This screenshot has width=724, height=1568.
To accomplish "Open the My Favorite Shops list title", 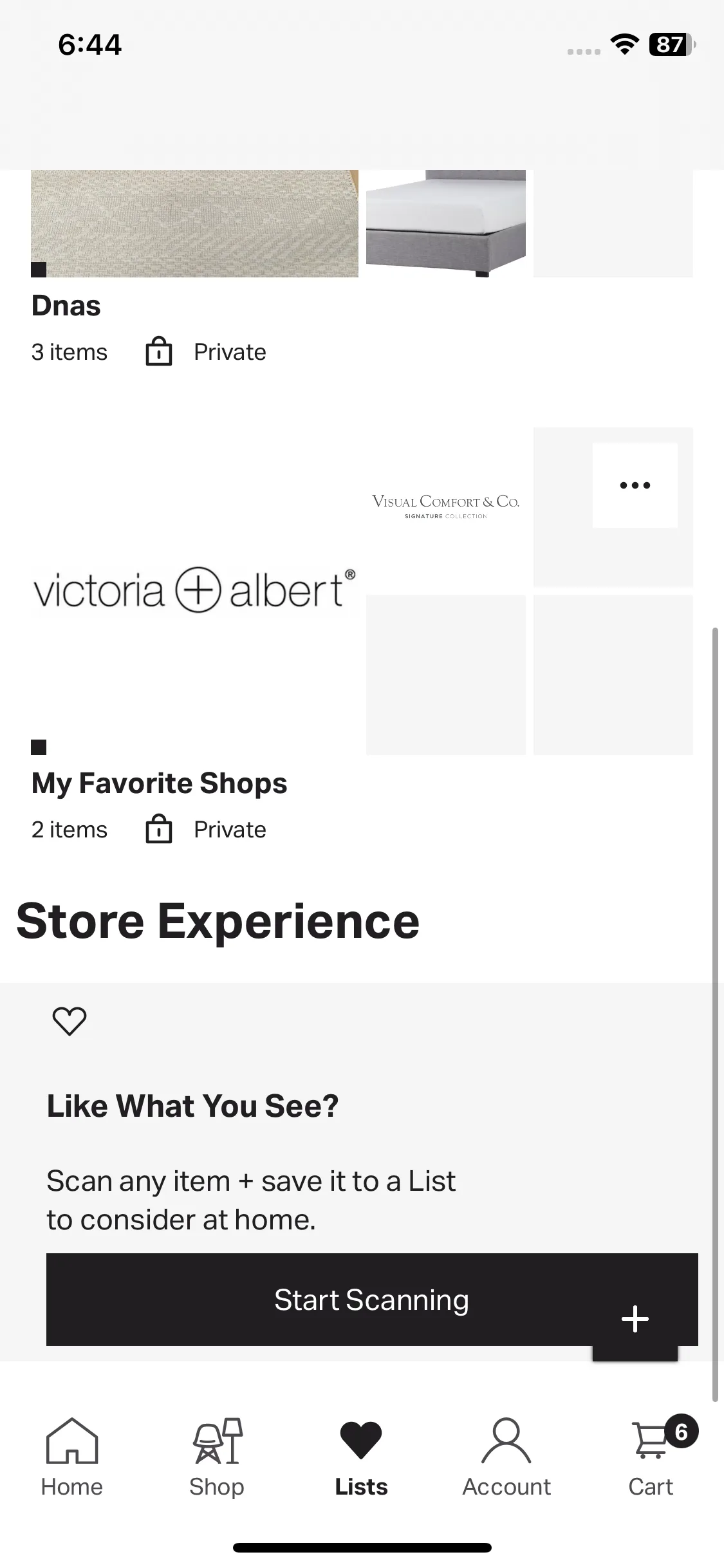I will tap(160, 783).
